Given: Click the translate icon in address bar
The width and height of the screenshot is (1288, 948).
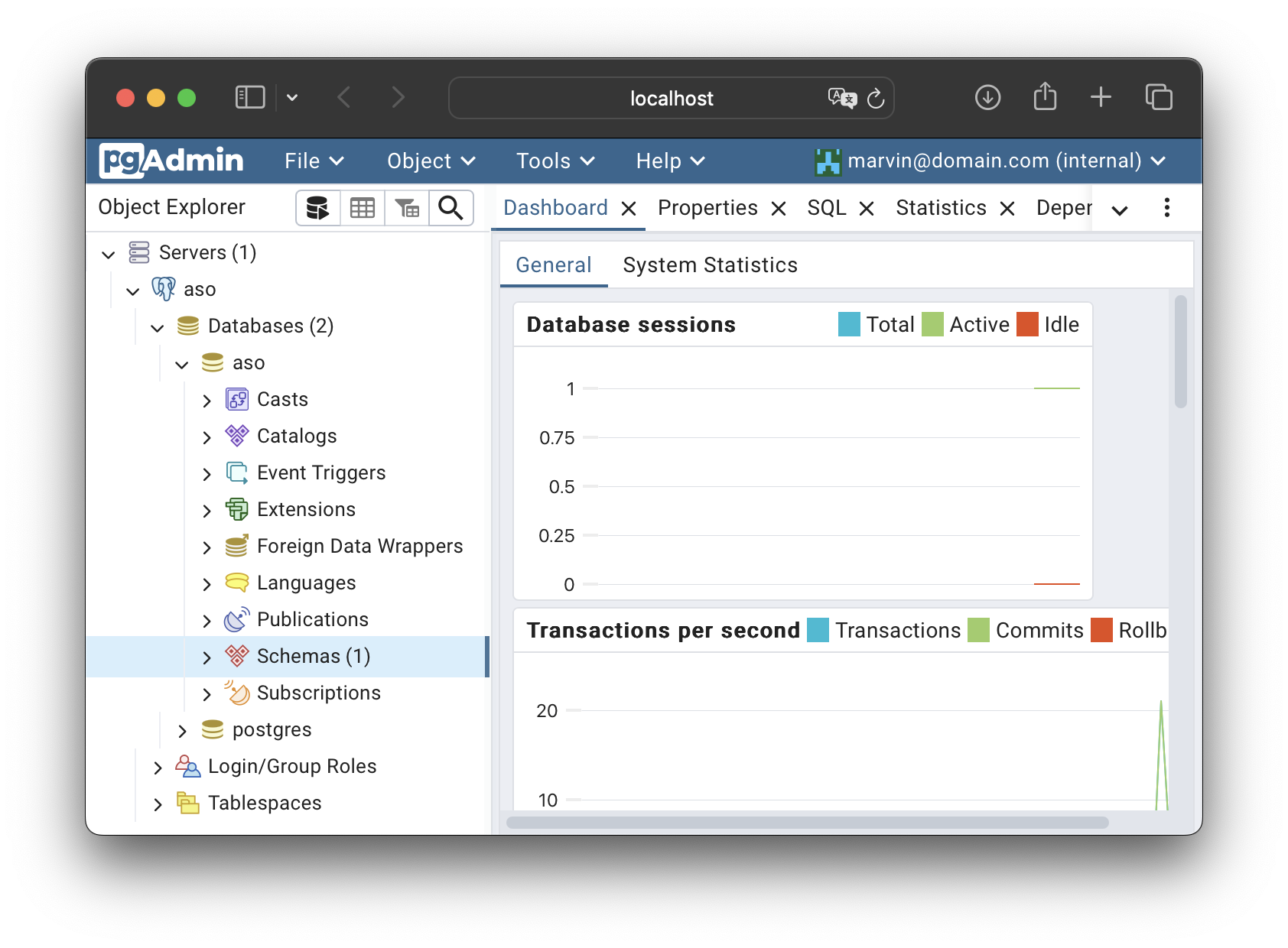Looking at the screenshot, I should (841, 99).
